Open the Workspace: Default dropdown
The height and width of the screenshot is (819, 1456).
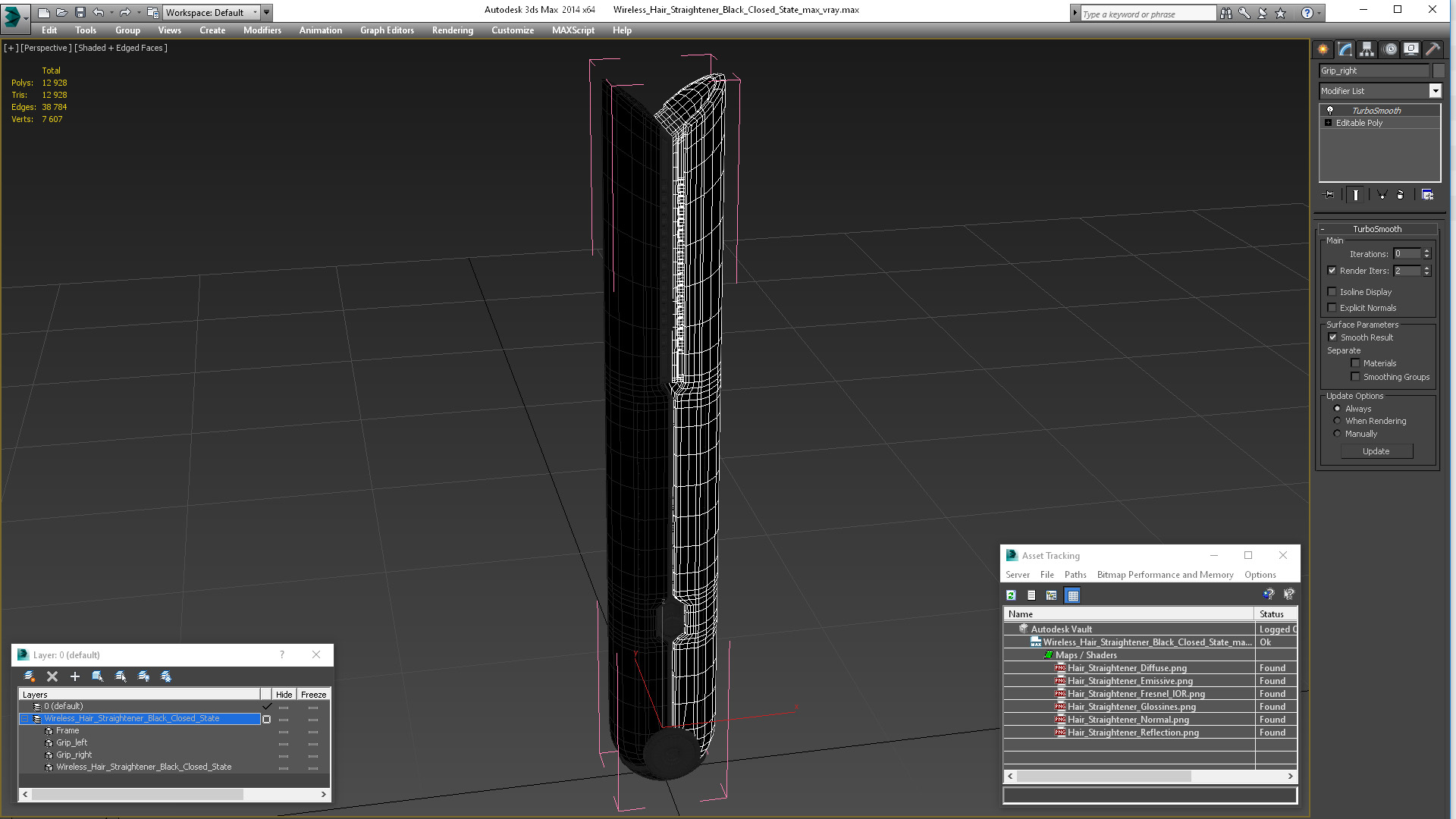coord(211,12)
